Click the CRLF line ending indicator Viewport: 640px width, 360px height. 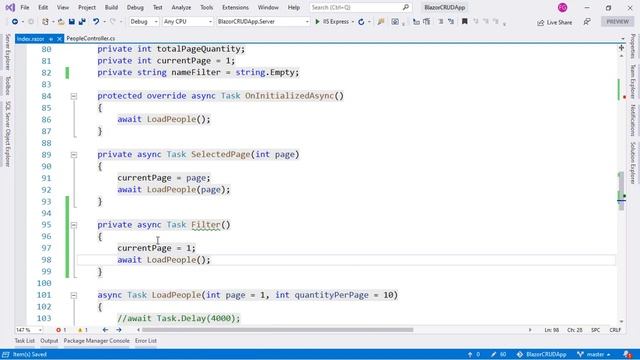pos(615,330)
